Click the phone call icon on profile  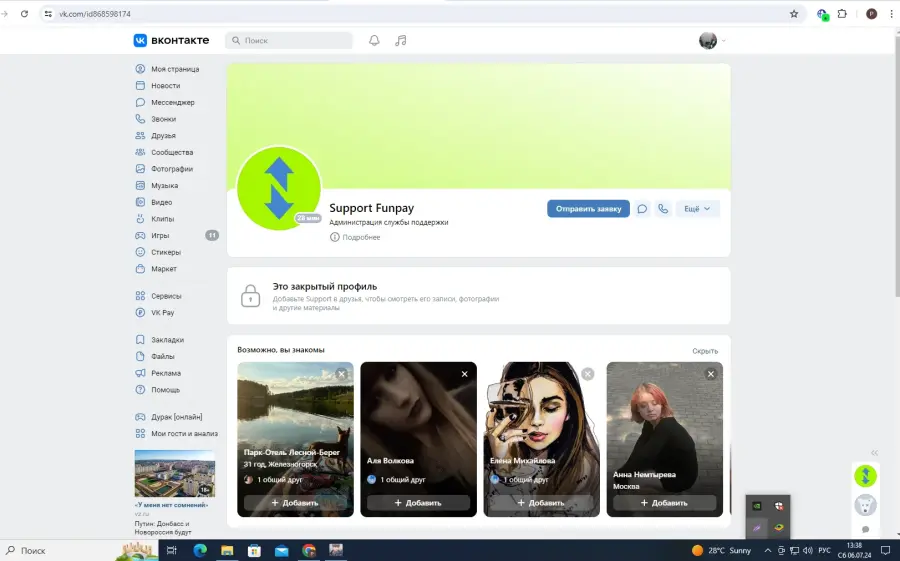(x=663, y=208)
